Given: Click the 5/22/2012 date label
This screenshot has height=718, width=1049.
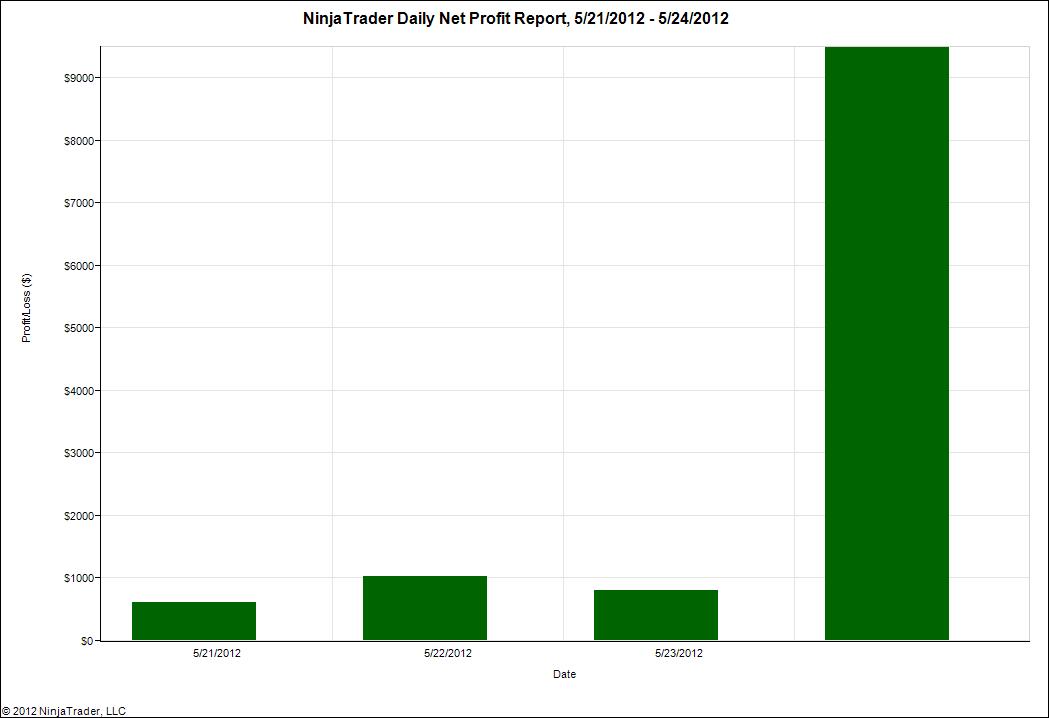Looking at the screenshot, I should (x=448, y=653).
